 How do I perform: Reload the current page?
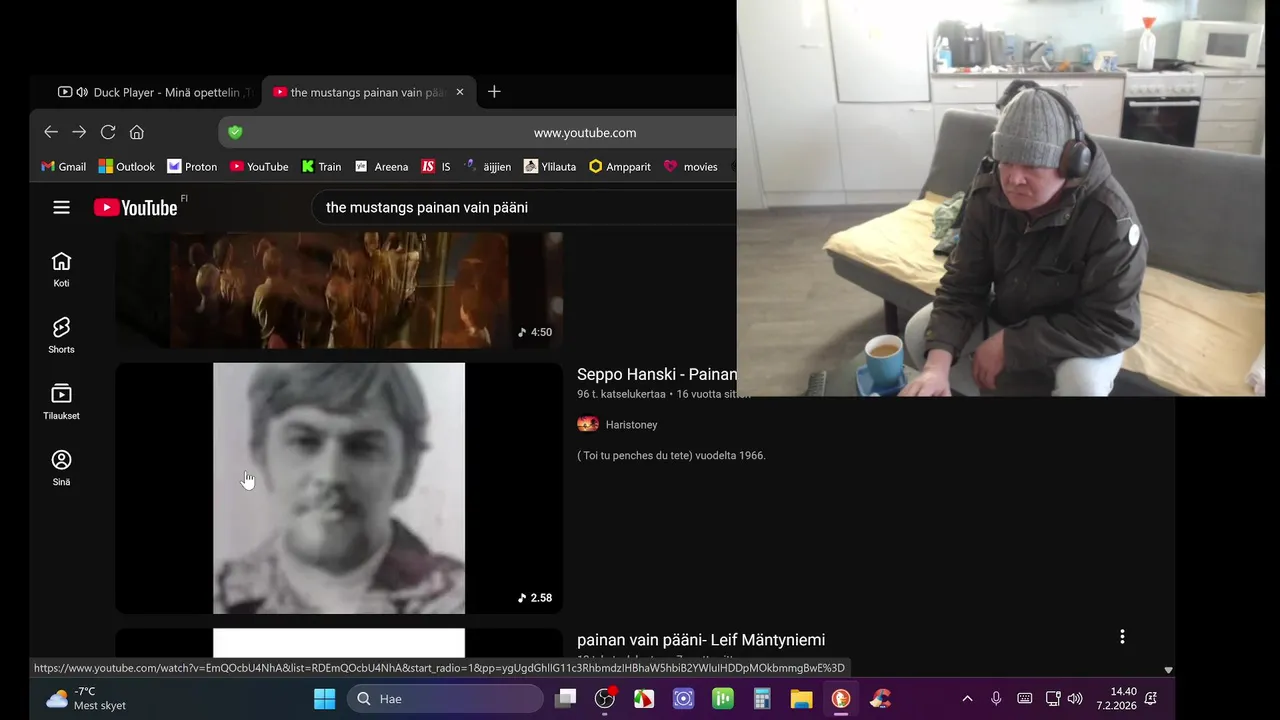pyautogui.click(x=108, y=132)
